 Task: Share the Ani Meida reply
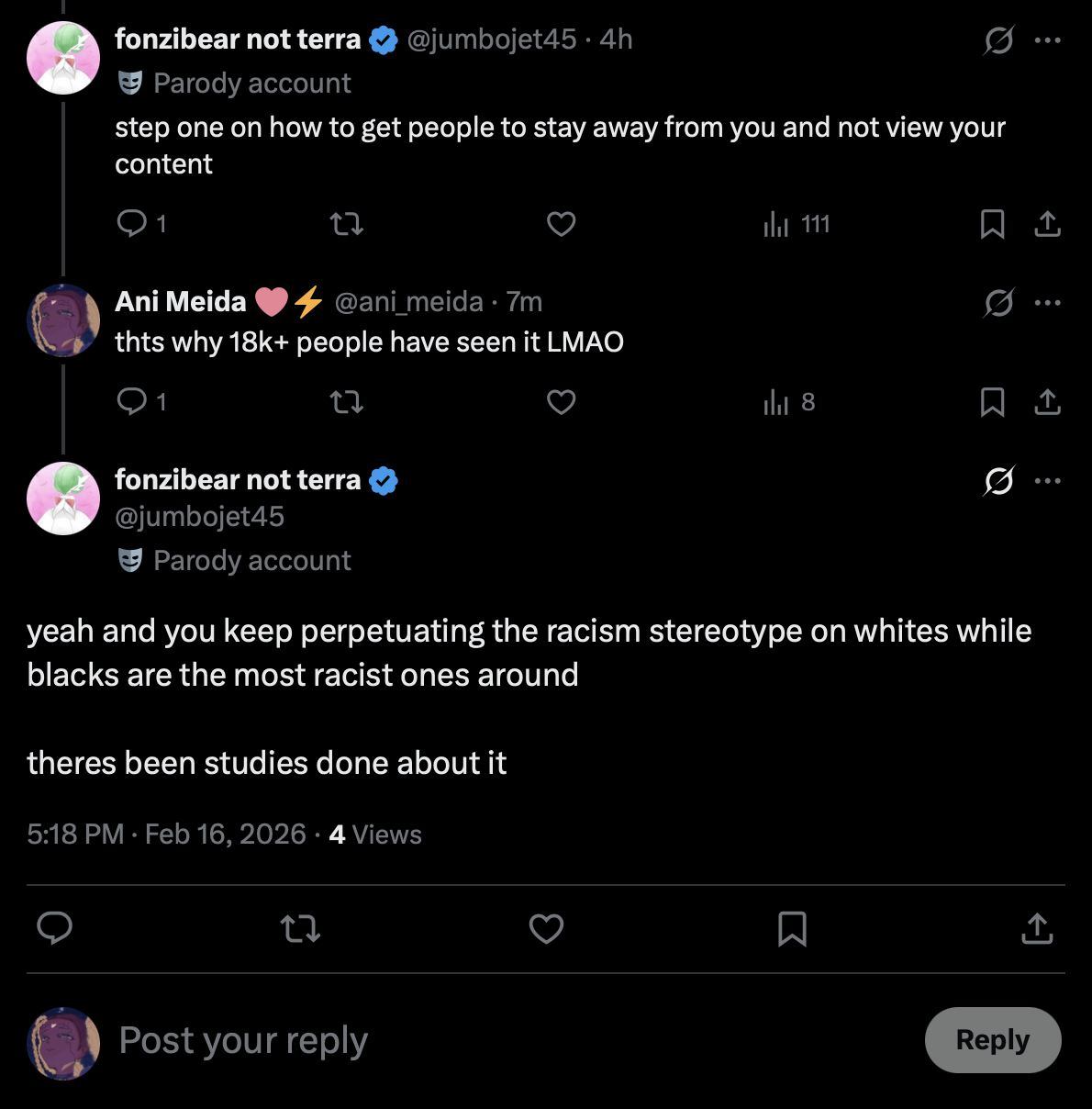point(1047,402)
